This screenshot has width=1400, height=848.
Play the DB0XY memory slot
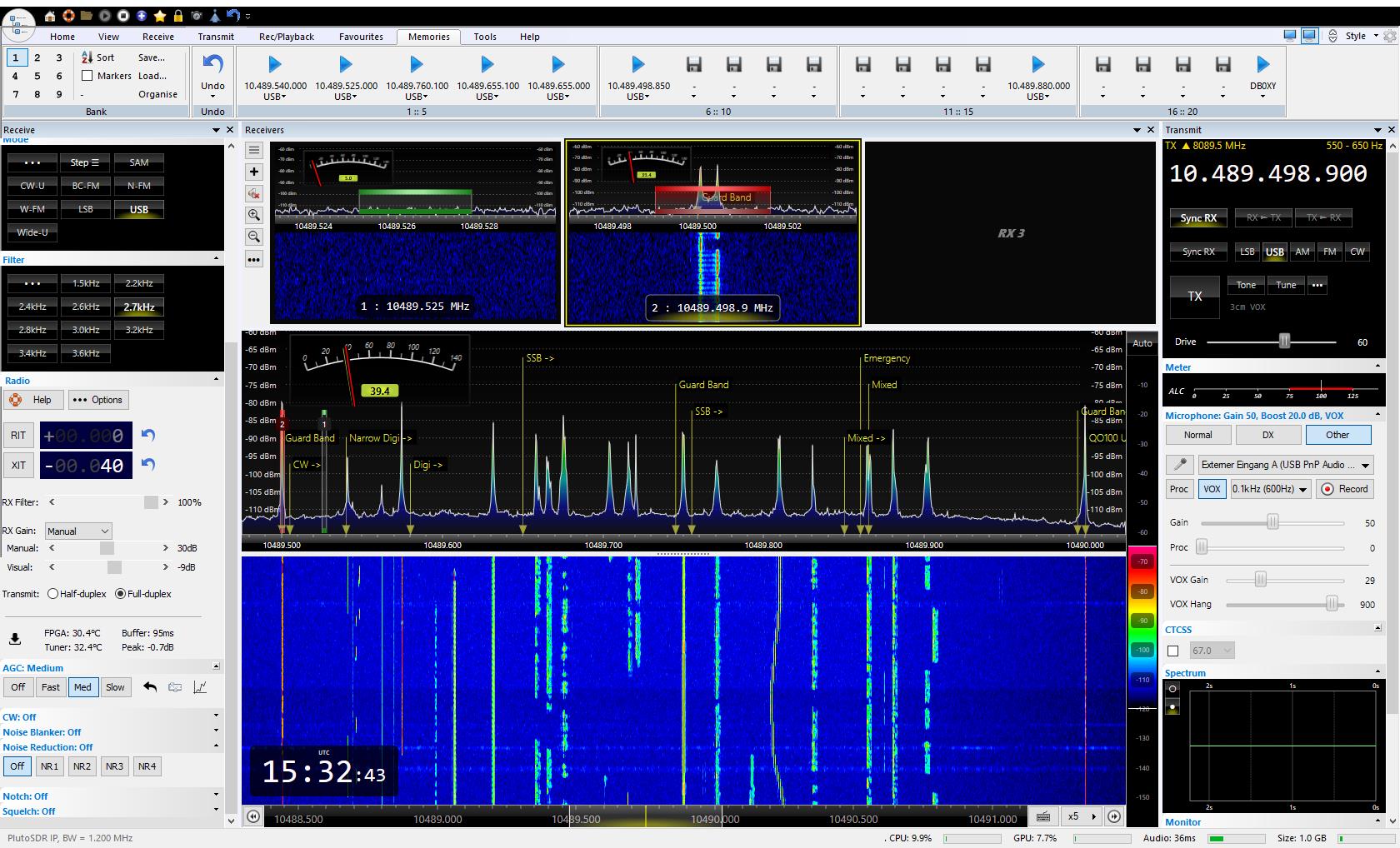coord(1262,65)
